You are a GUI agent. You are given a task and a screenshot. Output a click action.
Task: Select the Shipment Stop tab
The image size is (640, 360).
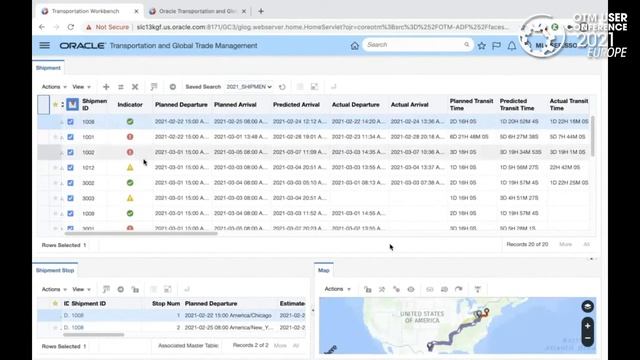[x=55, y=270]
